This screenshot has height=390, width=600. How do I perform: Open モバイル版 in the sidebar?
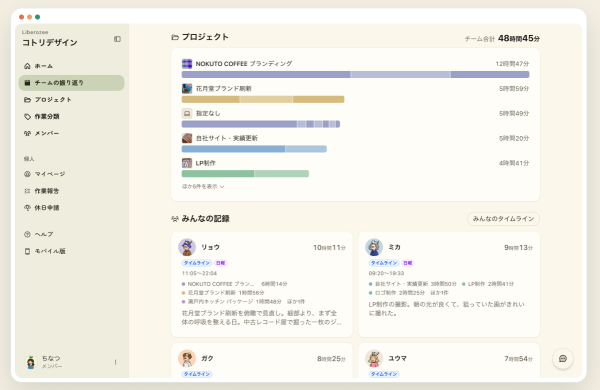click(x=72, y=251)
